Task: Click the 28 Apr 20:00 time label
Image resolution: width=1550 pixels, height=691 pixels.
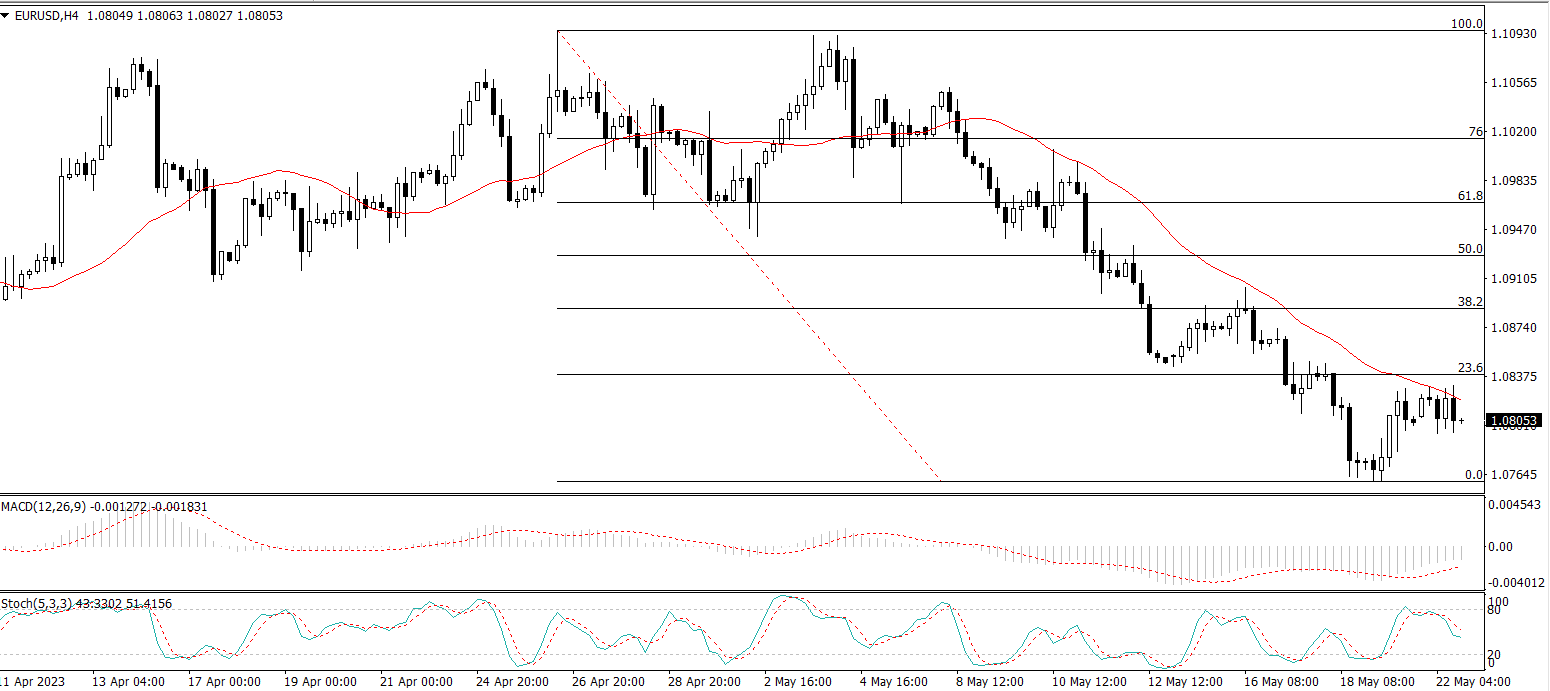Action: [704, 681]
